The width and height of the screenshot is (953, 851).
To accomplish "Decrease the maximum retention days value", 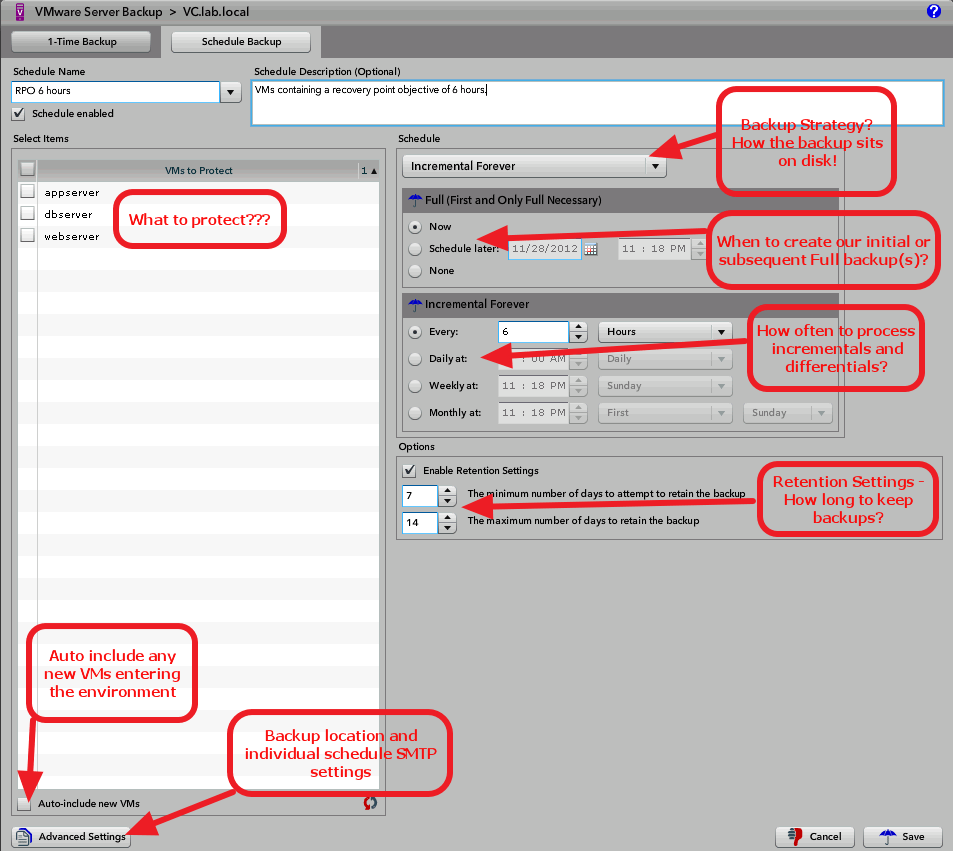I will (x=447, y=528).
